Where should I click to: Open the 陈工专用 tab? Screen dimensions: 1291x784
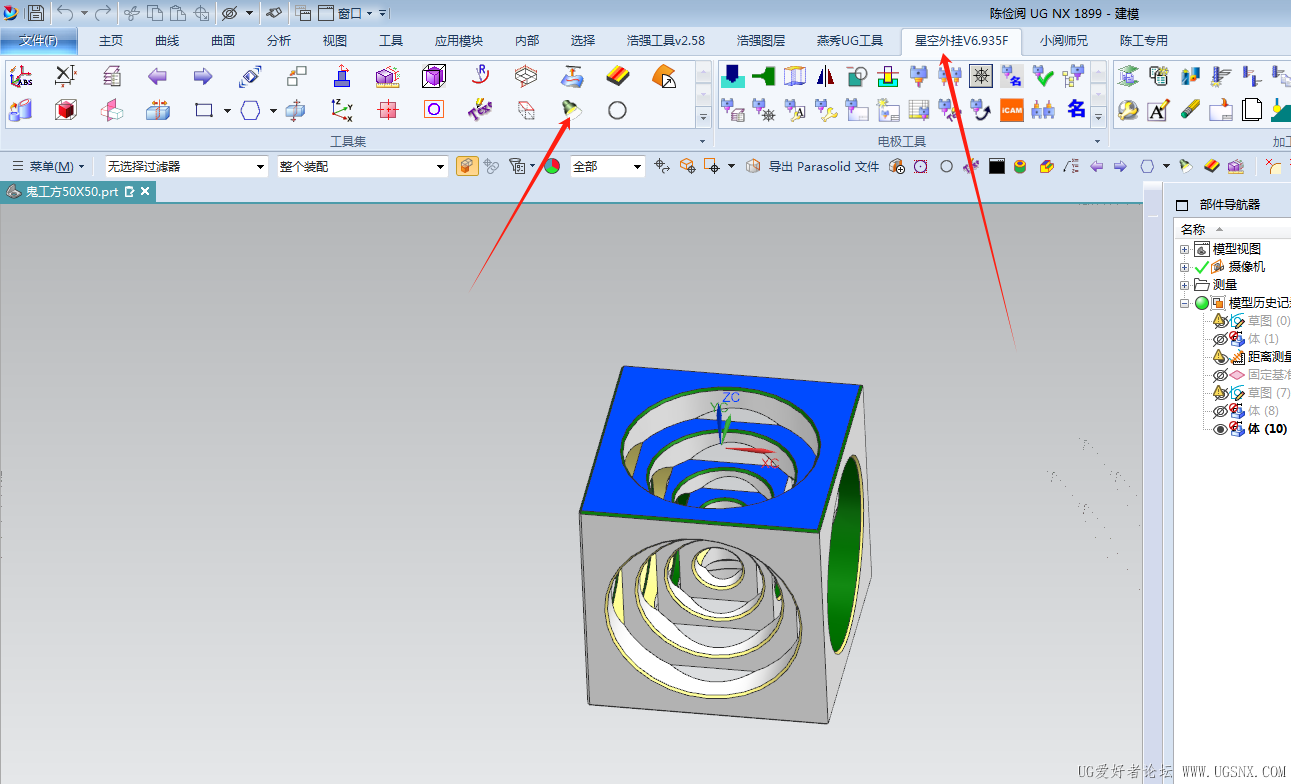tap(1144, 41)
